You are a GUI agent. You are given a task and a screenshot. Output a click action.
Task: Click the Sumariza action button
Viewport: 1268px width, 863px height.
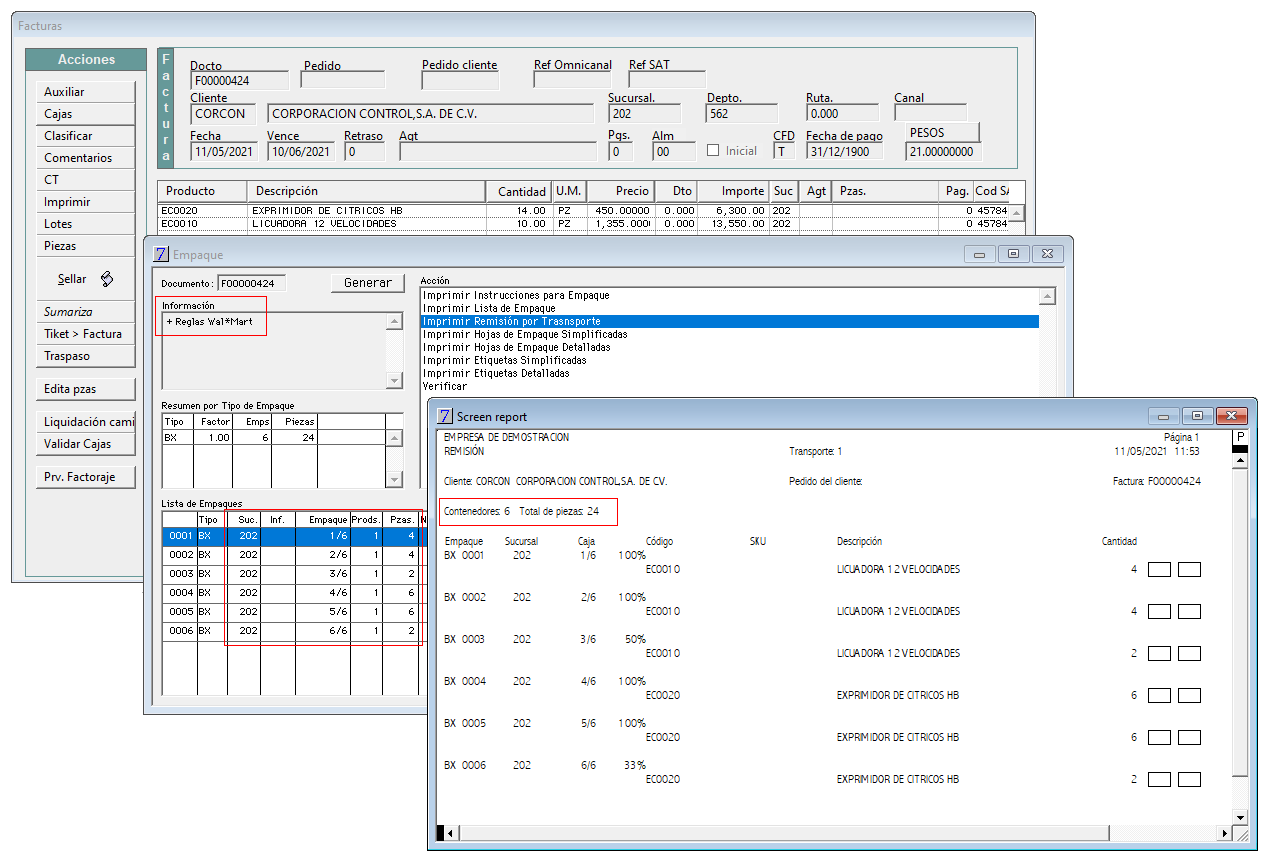coord(85,312)
